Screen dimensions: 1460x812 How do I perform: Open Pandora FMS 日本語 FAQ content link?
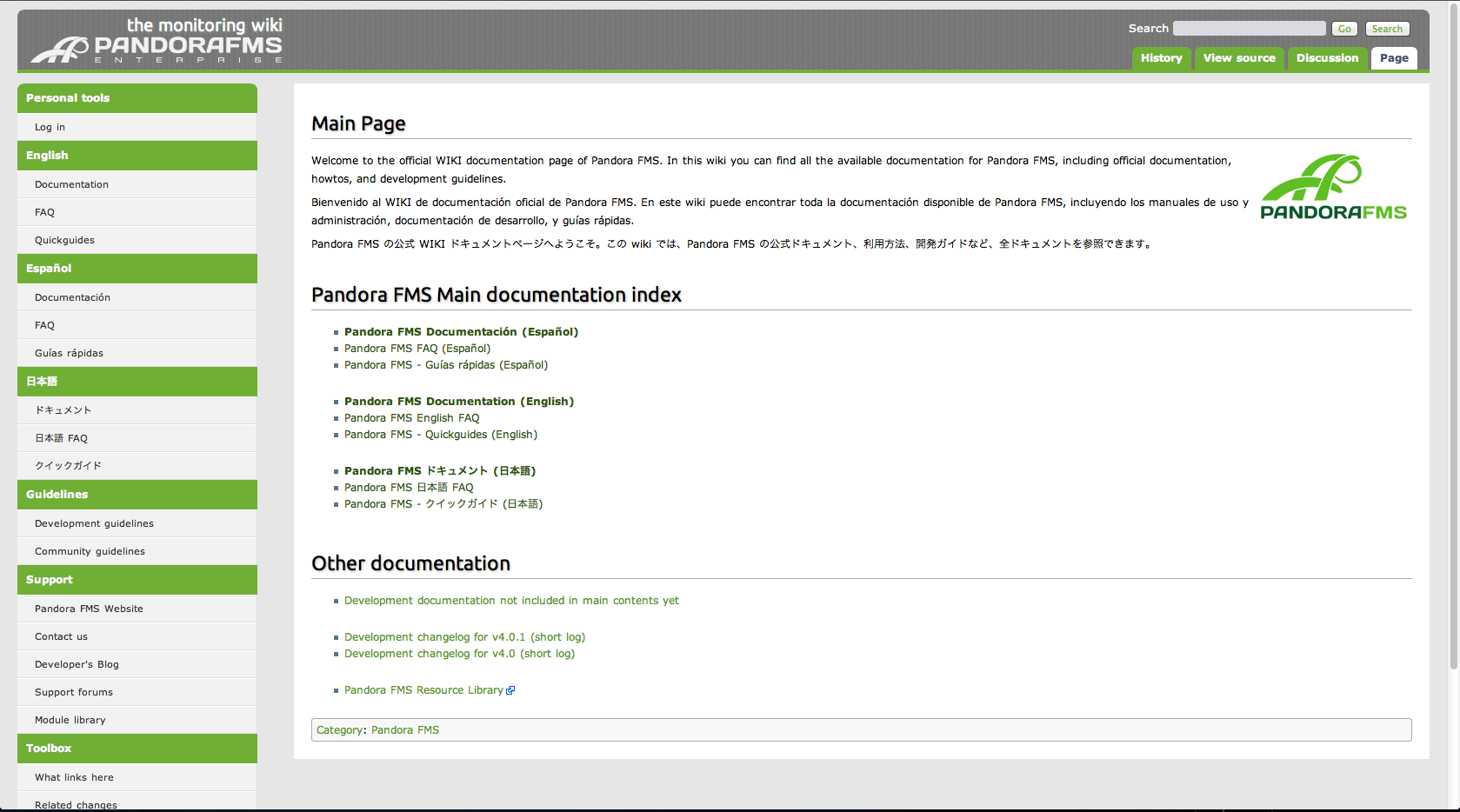409,488
